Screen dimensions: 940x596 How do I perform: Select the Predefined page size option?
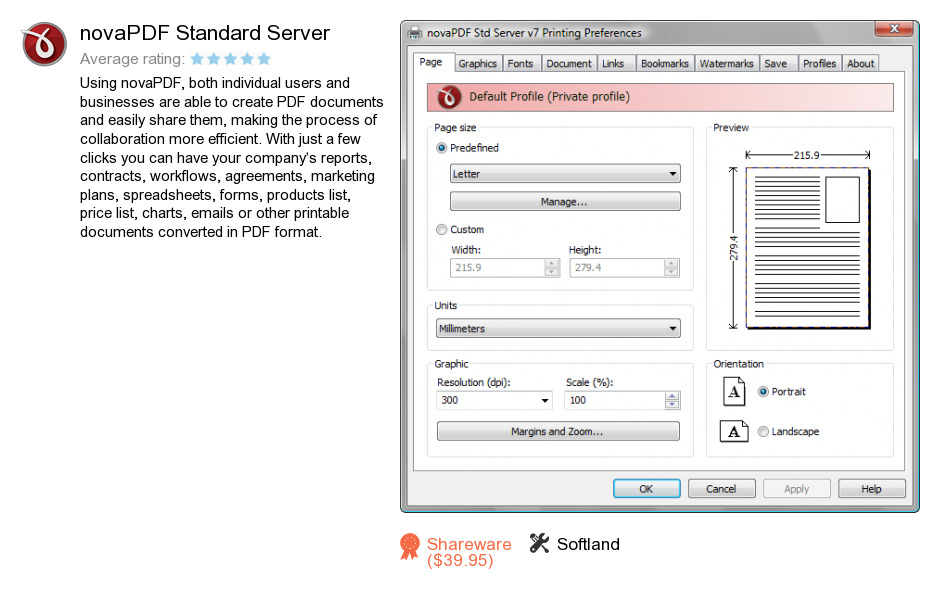442,148
